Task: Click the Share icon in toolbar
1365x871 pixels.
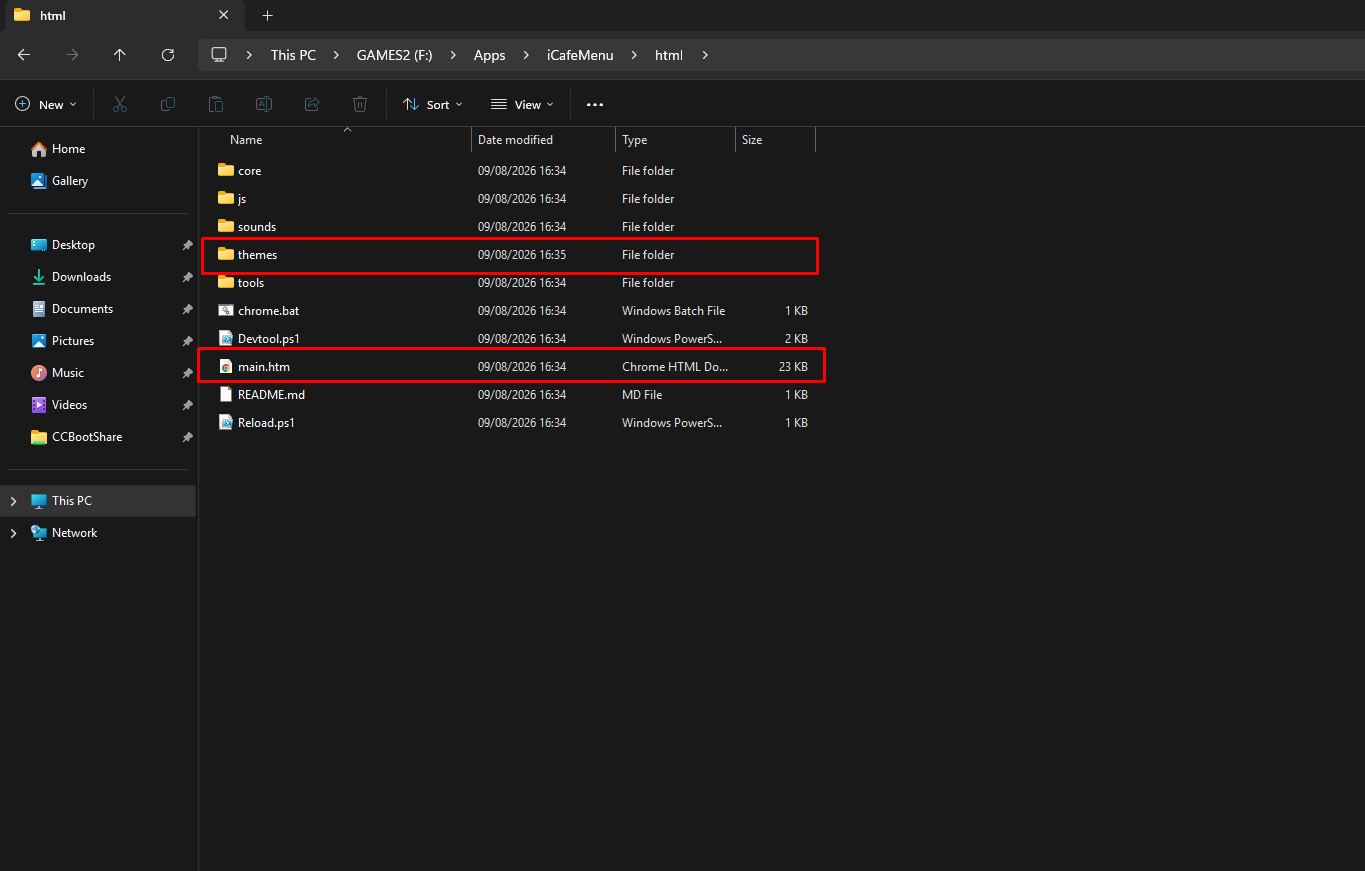Action: point(312,104)
